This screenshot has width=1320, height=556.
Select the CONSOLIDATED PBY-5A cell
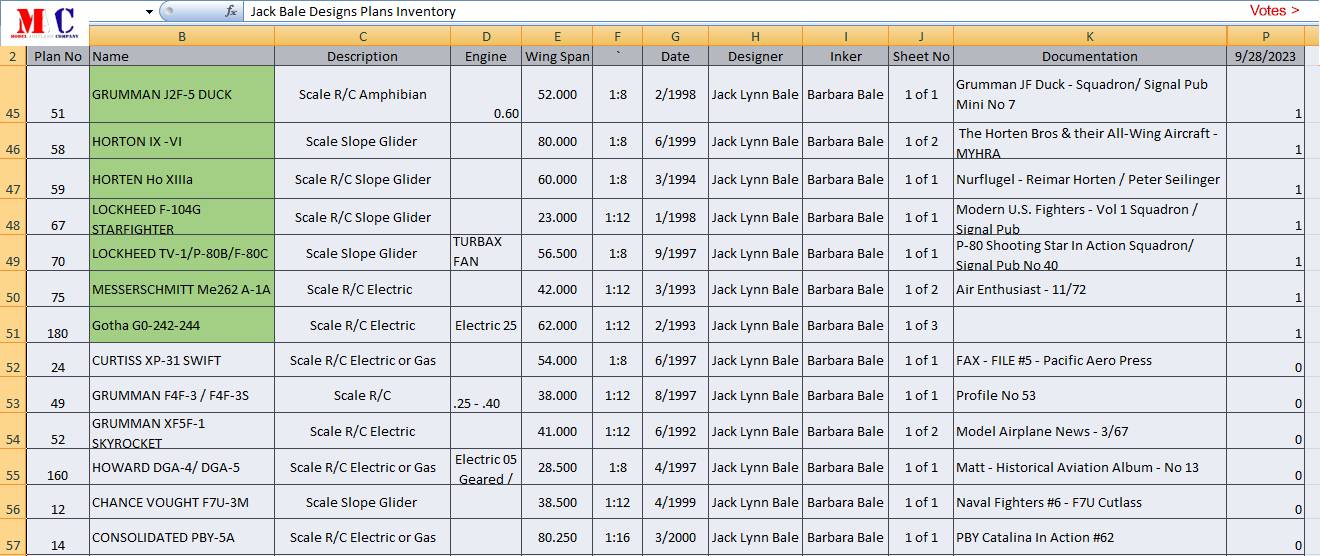(182, 537)
